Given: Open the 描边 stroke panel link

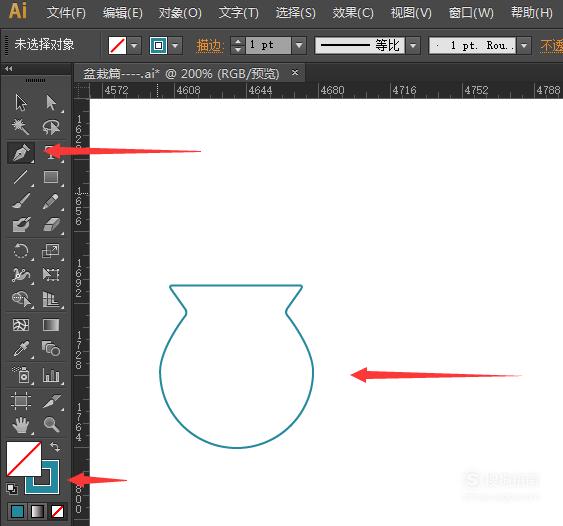Looking at the screenshot, I should point(210,46).
